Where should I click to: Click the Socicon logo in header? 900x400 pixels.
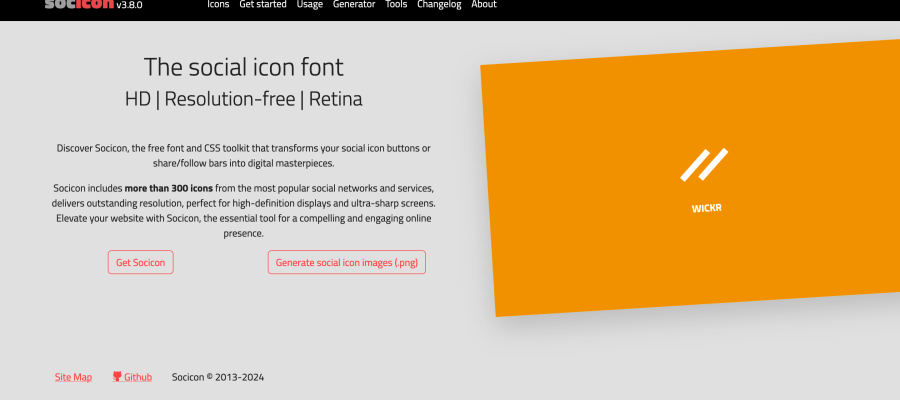tap(79, 5)
